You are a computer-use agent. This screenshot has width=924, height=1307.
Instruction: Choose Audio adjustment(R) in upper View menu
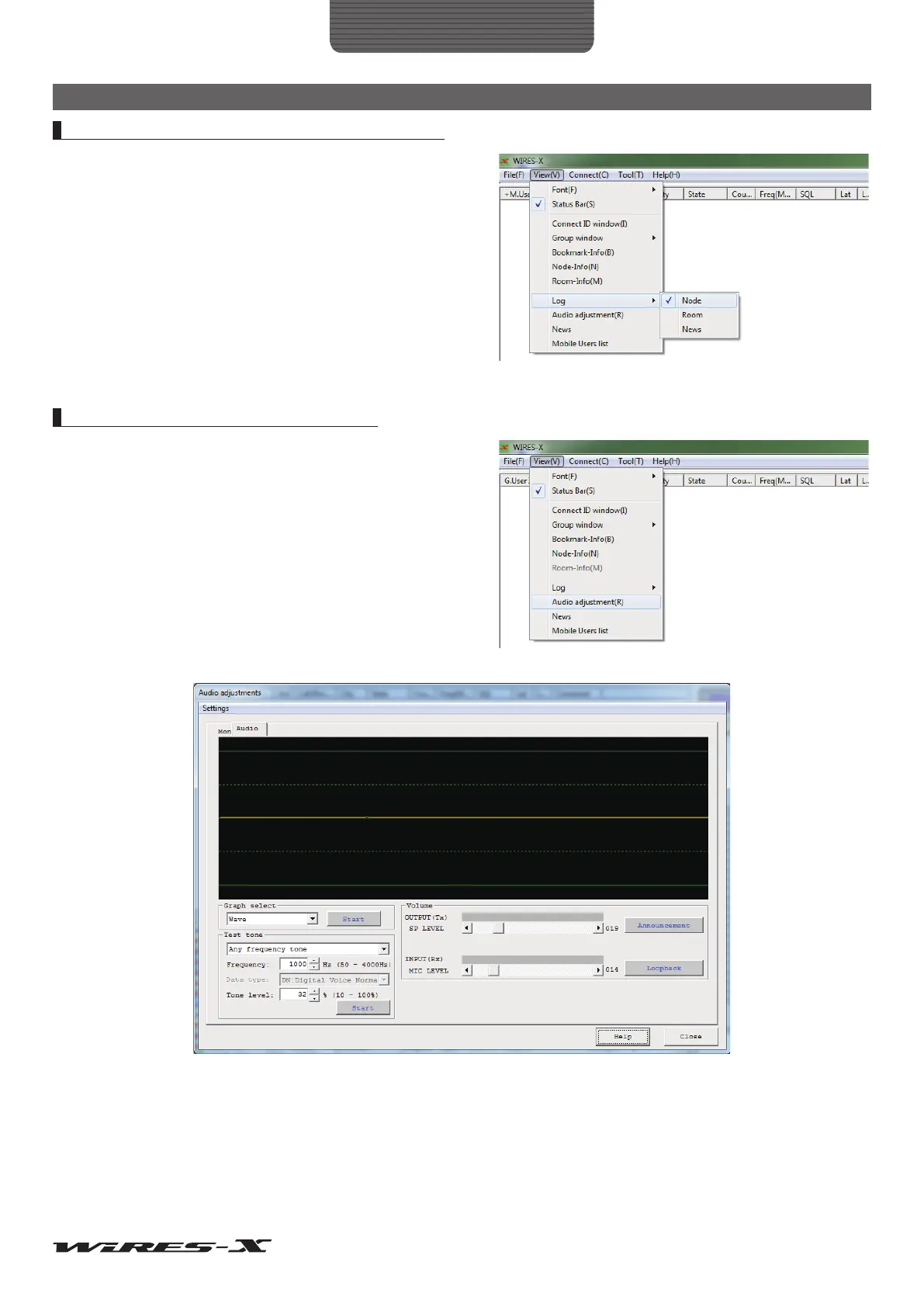click(596, 315)
